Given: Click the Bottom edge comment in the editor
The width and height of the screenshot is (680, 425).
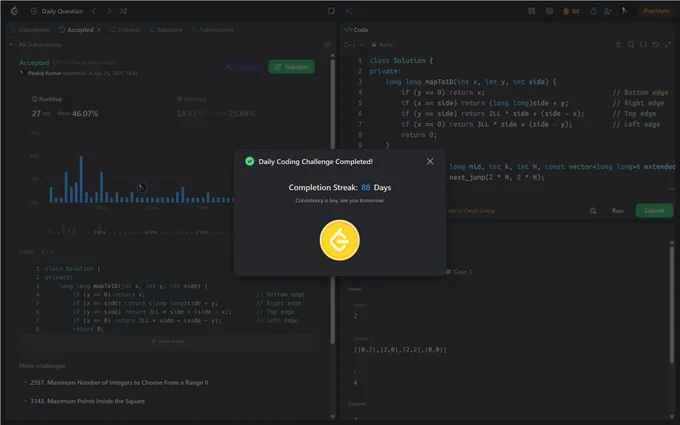Looking at the screenshot, I should click(640, 92).
